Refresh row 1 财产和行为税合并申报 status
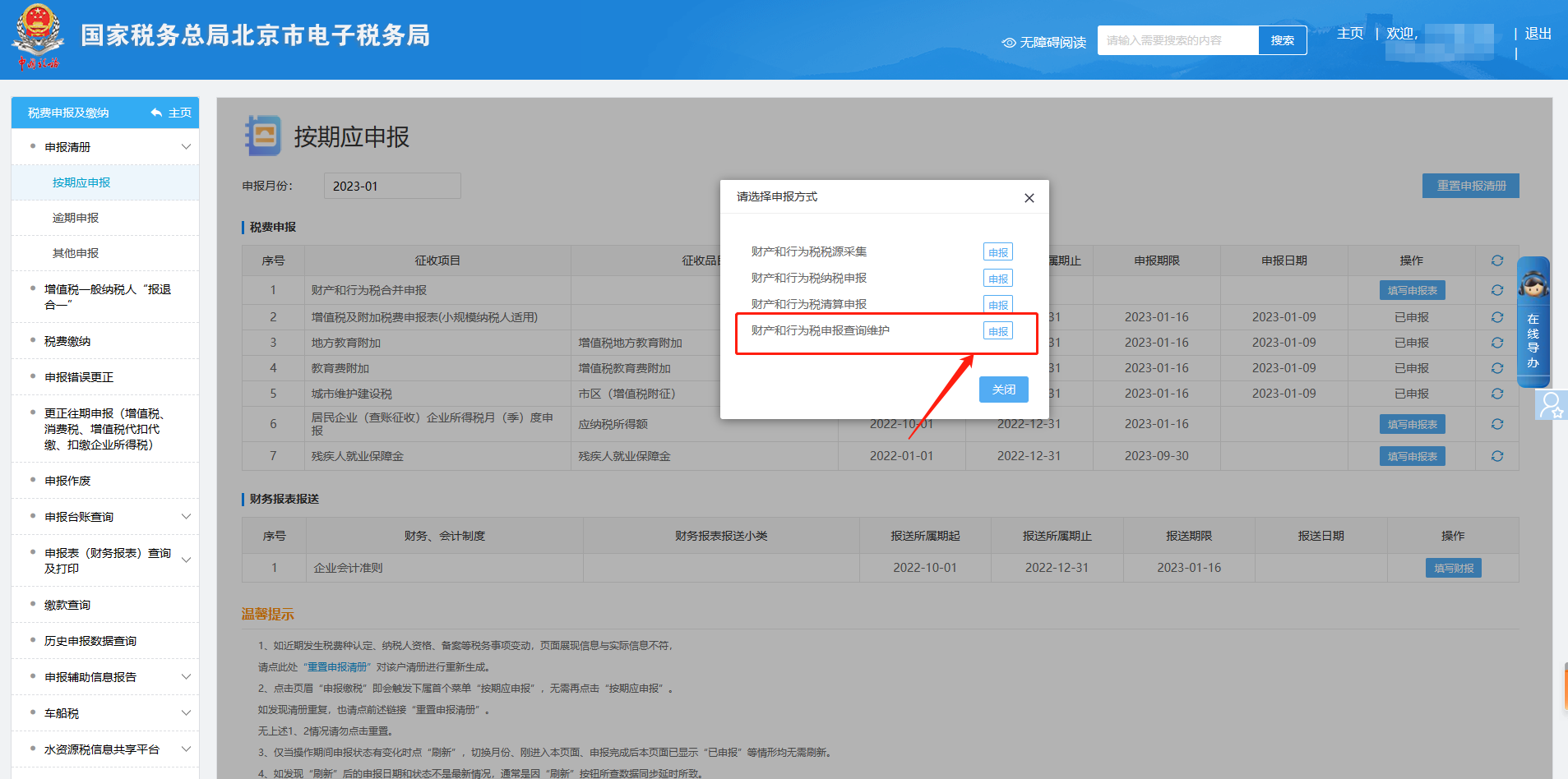This screenshot has width=1568, height=779. tap(1496, 290)
